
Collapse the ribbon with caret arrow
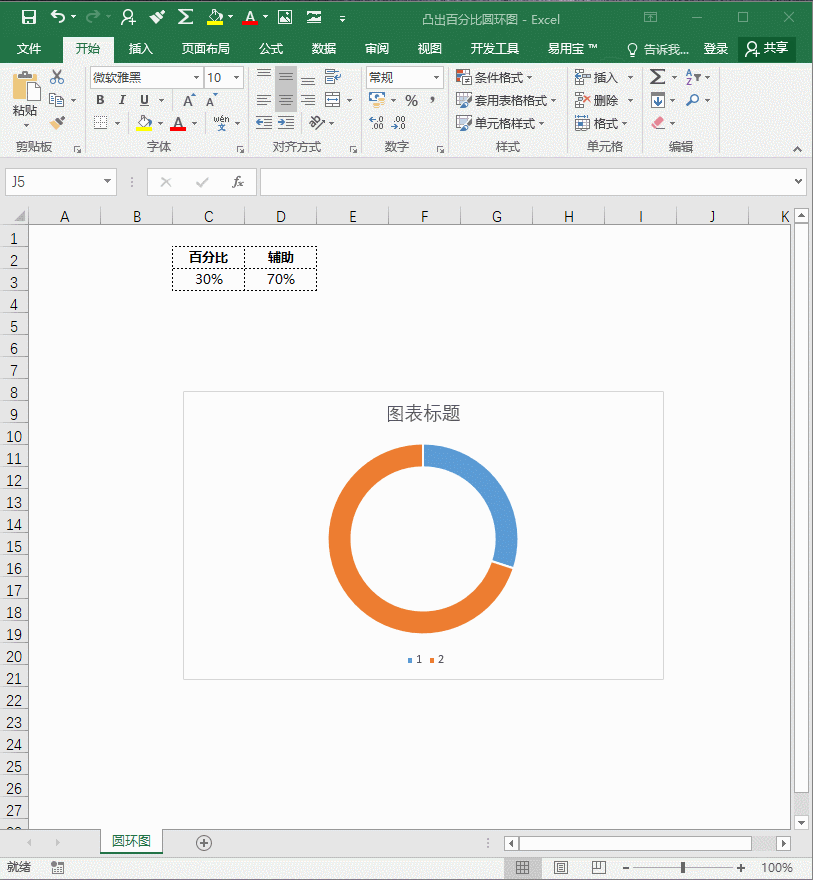(797, 149)
